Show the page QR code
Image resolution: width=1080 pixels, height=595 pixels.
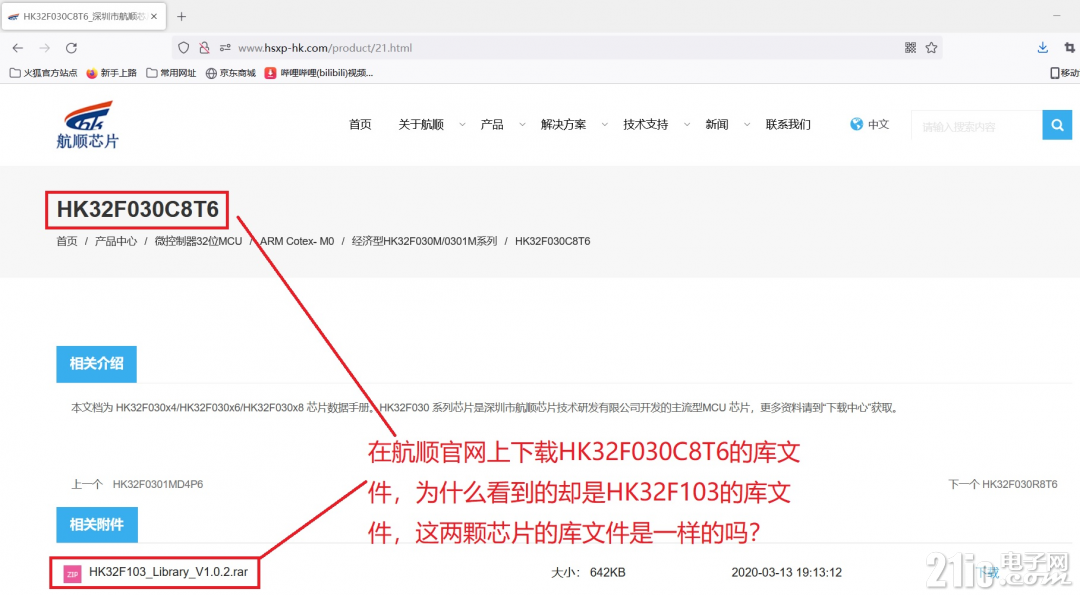911,48
